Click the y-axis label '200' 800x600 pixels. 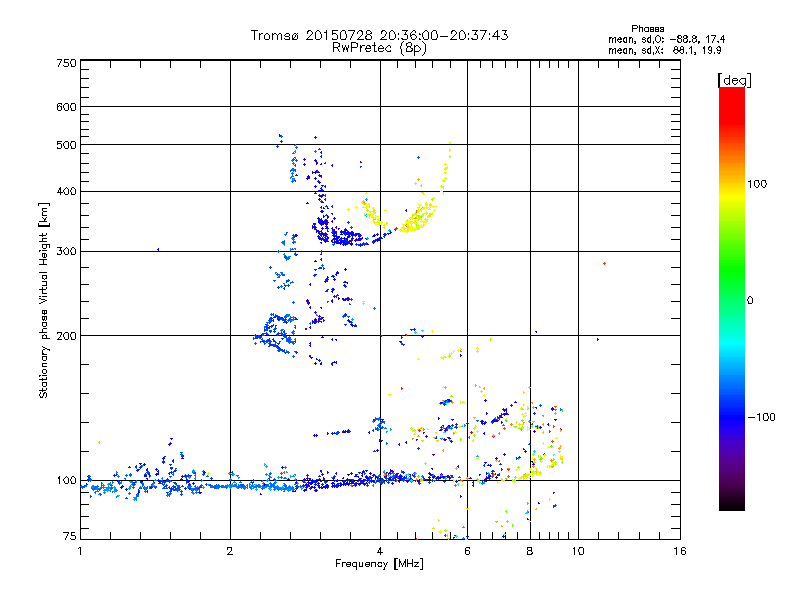point(66,336)
